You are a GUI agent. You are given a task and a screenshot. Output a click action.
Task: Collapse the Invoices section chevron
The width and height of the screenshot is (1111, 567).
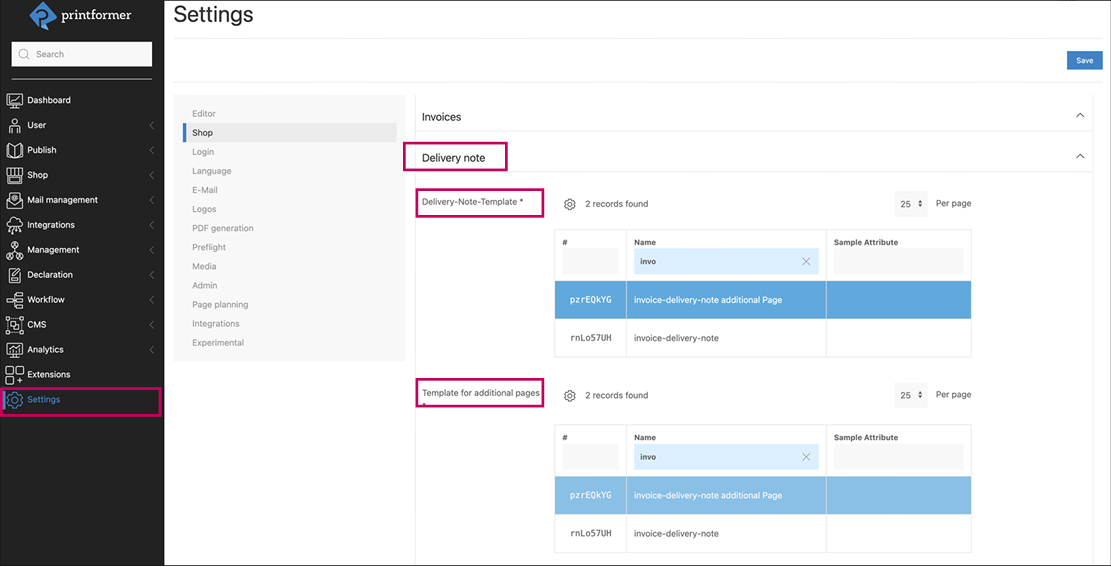tap(1080, 116)
